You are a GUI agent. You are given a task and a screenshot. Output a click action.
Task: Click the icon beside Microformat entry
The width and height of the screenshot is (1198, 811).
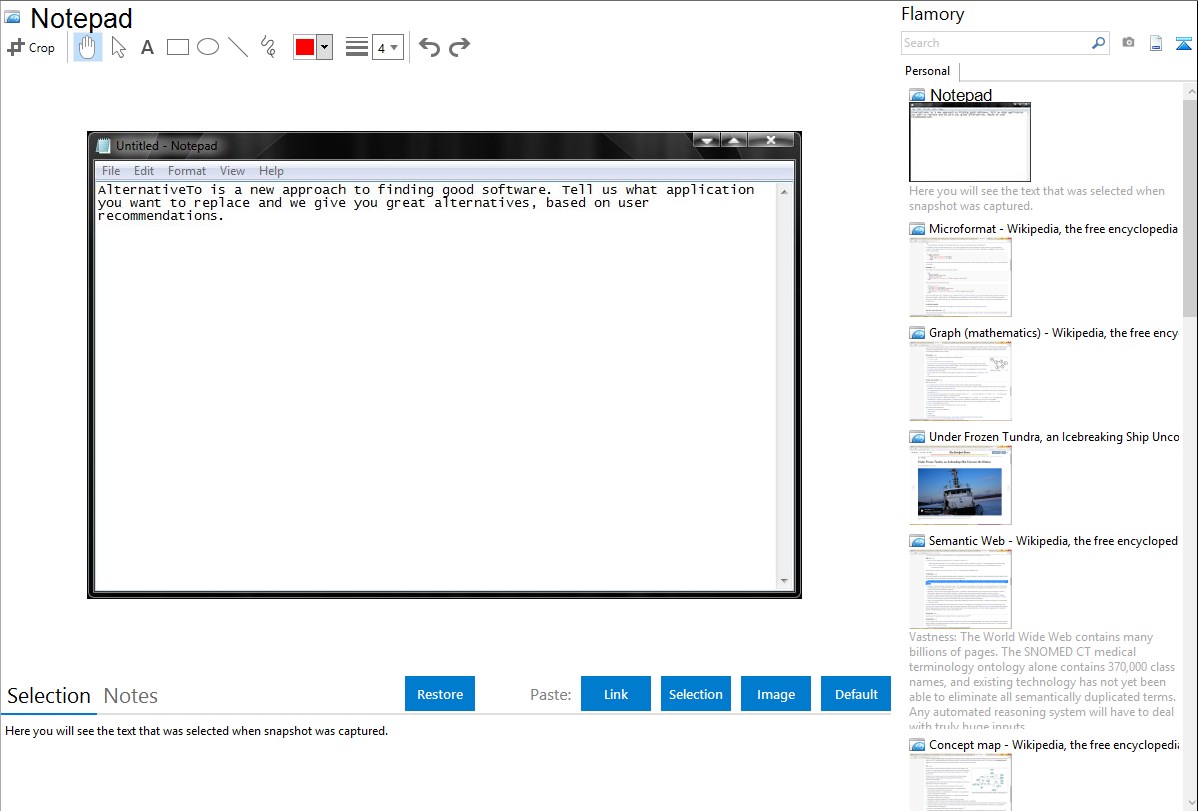(918, 229)
